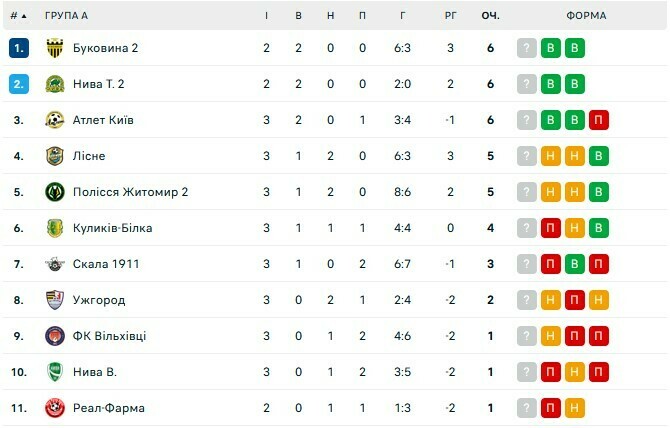Screen dimensions: 670x428
Task: Sort standings by ОЧ. points column
Action: pos(491,16)
